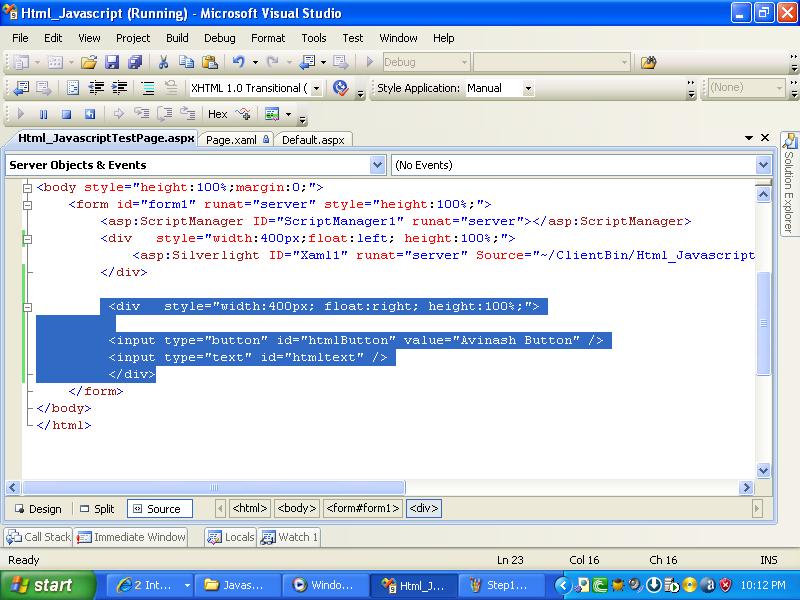The height and width of the screenshot is (600, 800).
Task: Collapse the form1 tag region
Action: click(x=28, y=205)
